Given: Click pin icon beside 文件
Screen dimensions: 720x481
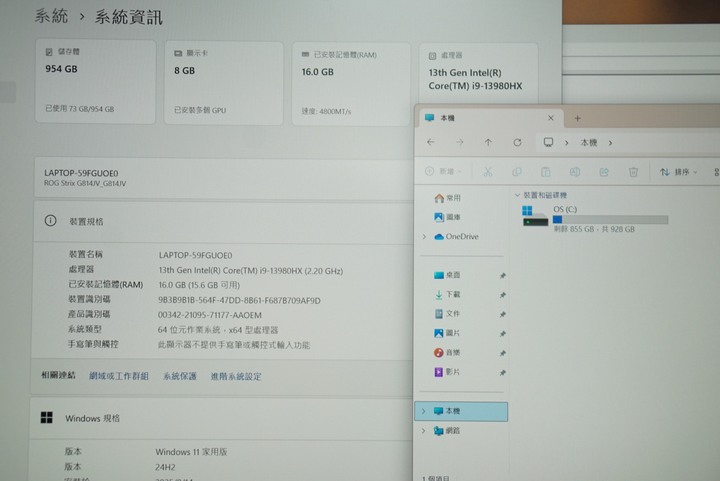Looking at the screenshot, I should (x=502, y=314).
